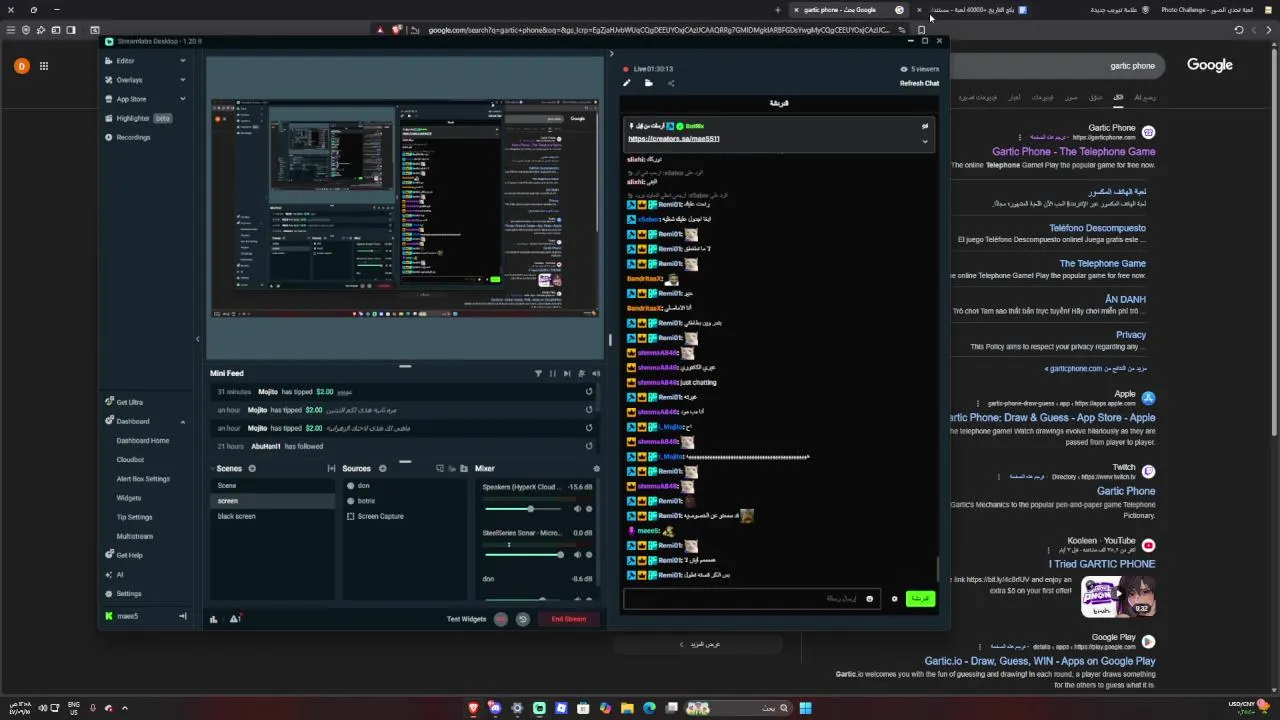Click the edit stream info pencil icon
The image size is (1280, 720).
627,83
